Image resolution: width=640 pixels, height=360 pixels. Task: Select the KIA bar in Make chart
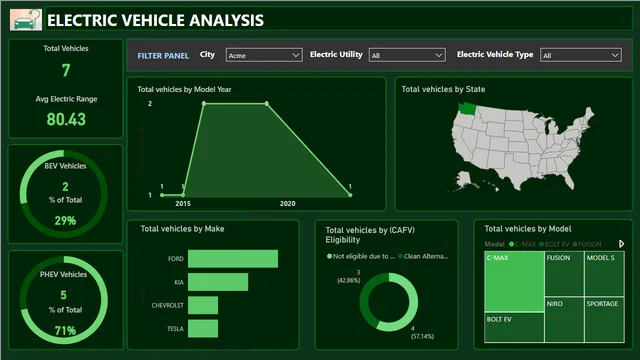tap(218, 282)
